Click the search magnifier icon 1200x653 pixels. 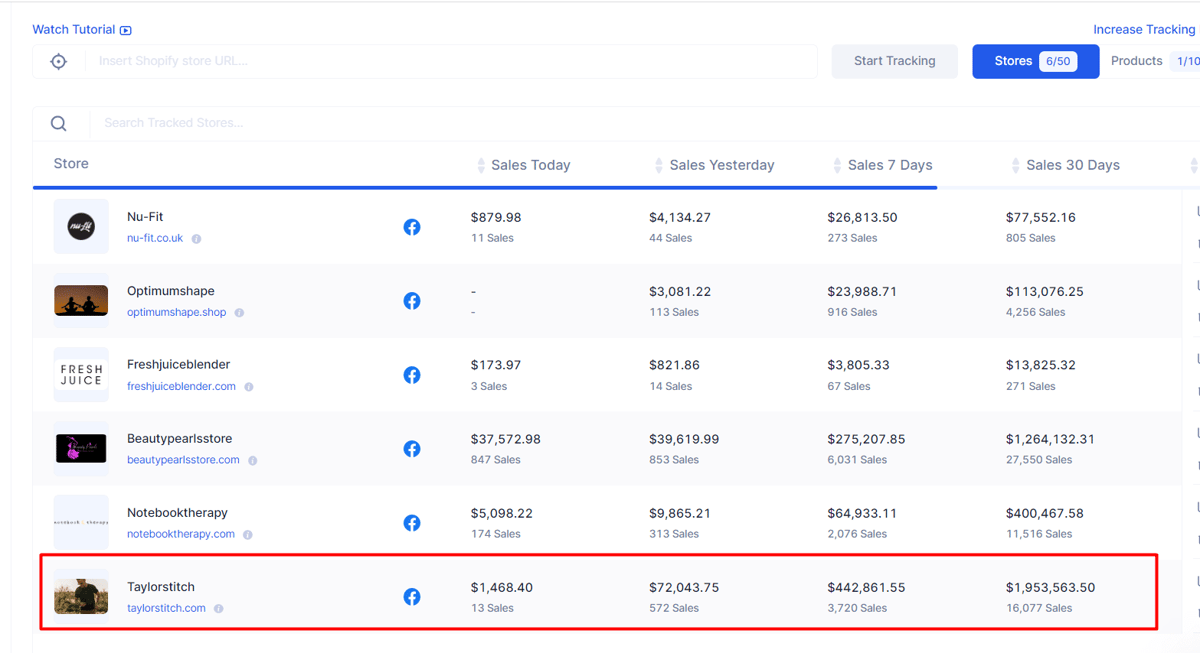59,123
